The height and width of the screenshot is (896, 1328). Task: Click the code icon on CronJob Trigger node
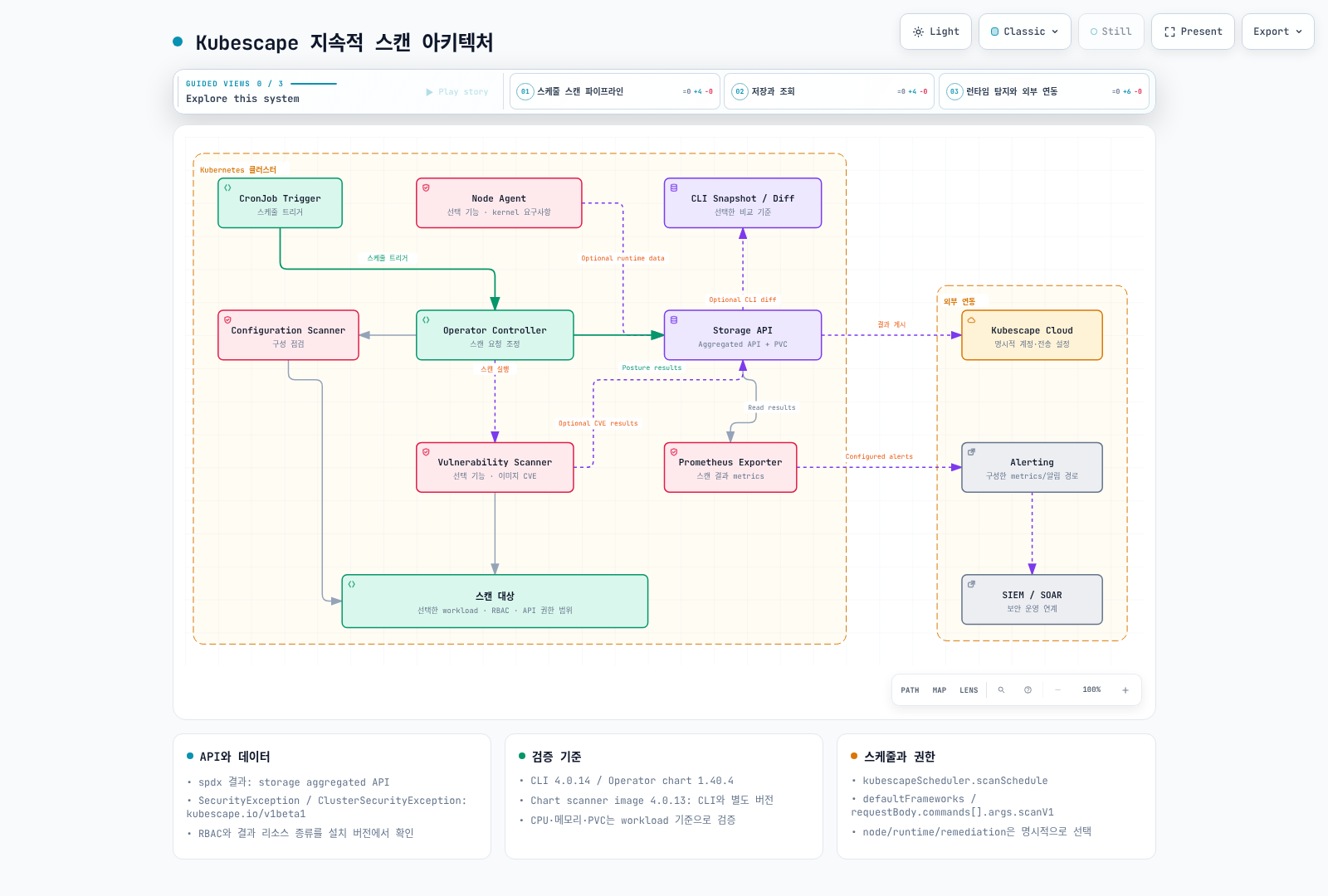227,188
